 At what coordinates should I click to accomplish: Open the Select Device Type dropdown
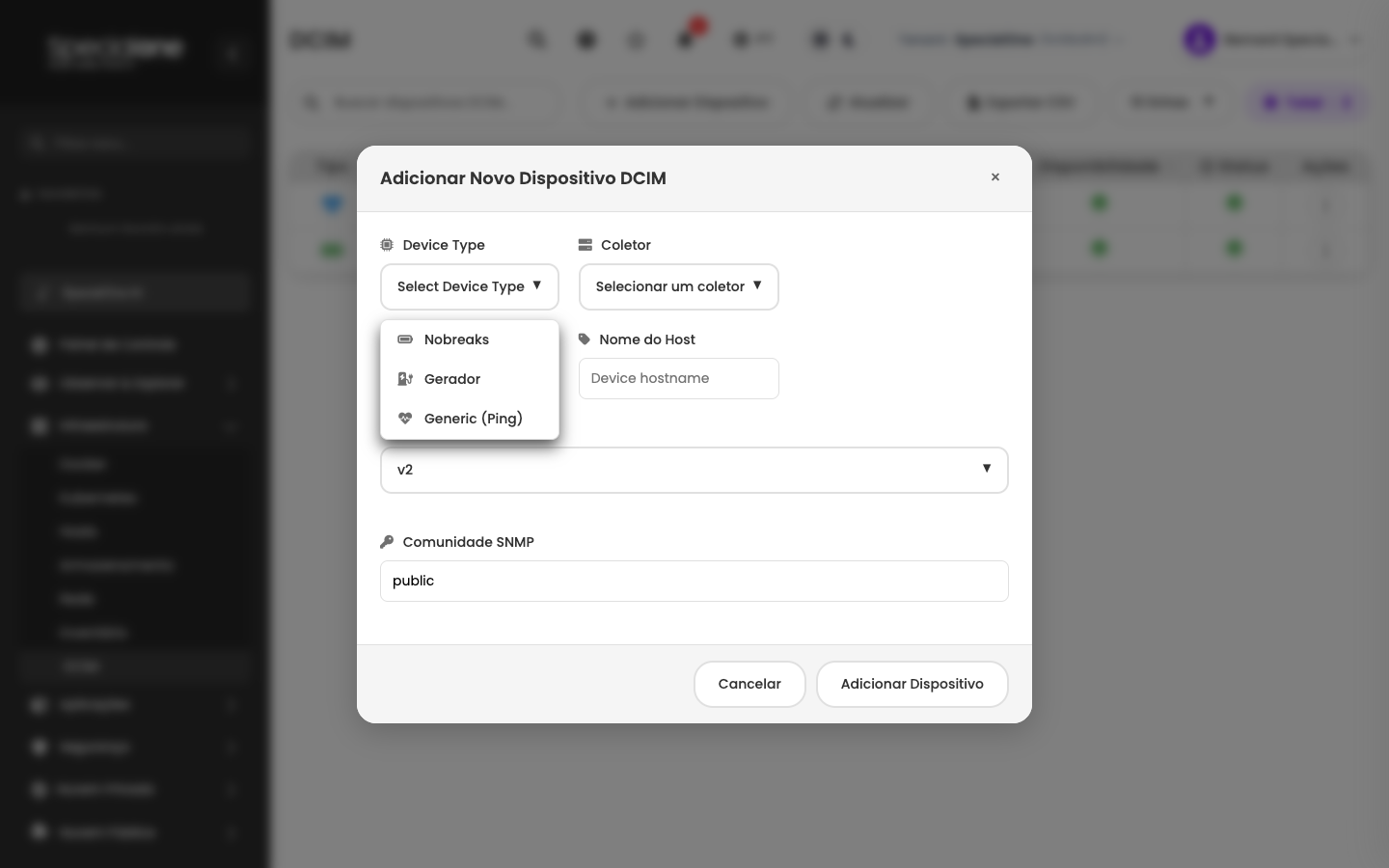(470, 286)
